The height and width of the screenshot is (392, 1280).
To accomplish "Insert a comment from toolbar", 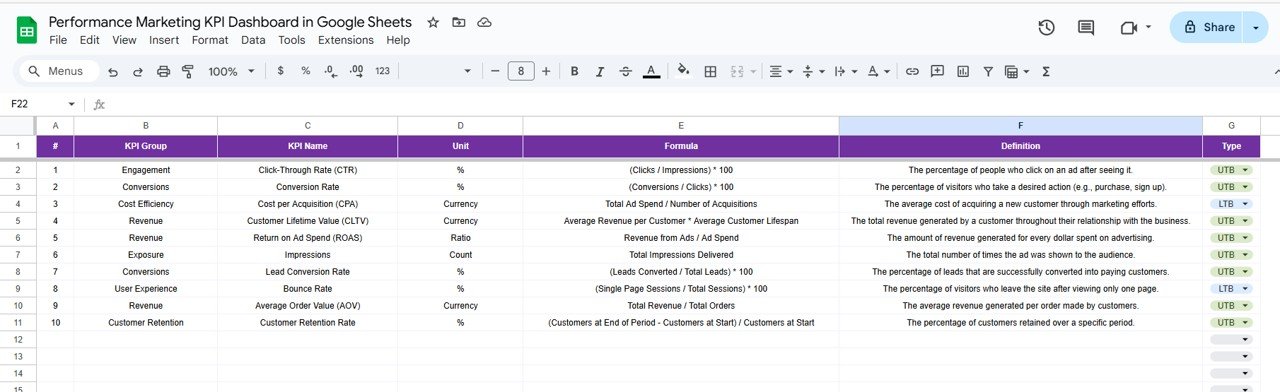I will pos(937,71).
